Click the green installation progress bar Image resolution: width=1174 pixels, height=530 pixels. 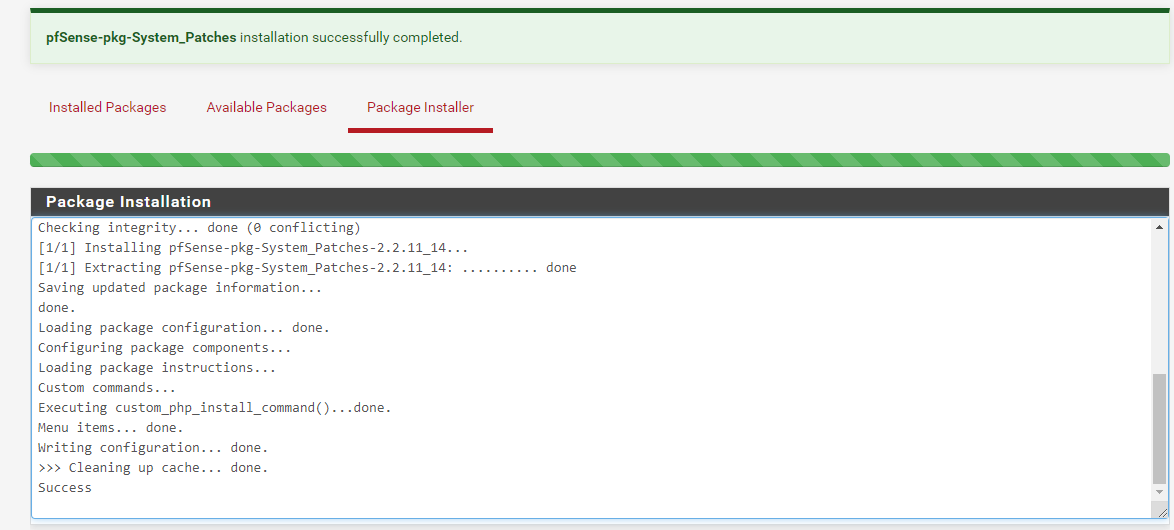pos(599,160)
